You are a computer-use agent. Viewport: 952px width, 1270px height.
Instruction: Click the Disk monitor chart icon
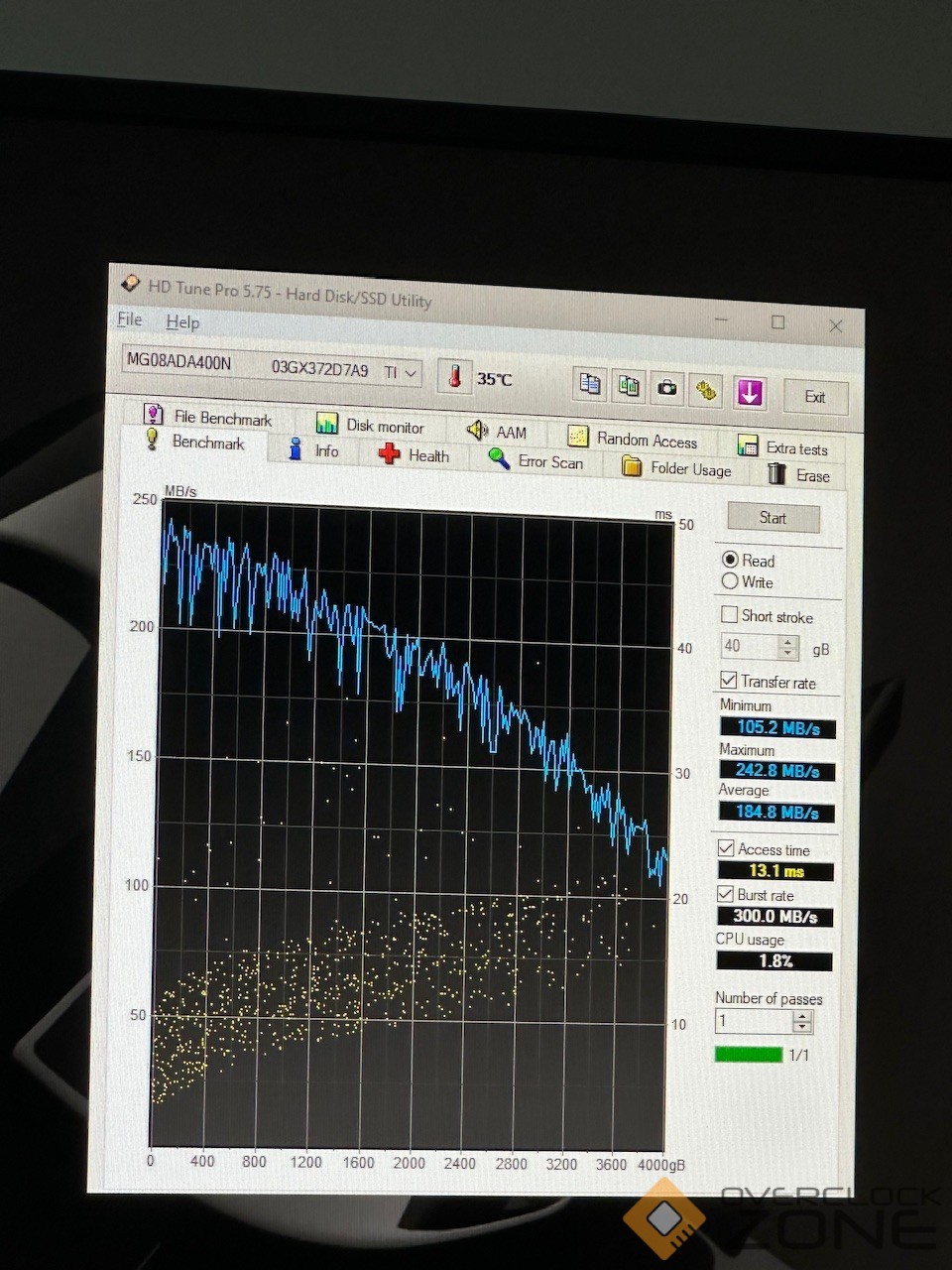point(326,423)
